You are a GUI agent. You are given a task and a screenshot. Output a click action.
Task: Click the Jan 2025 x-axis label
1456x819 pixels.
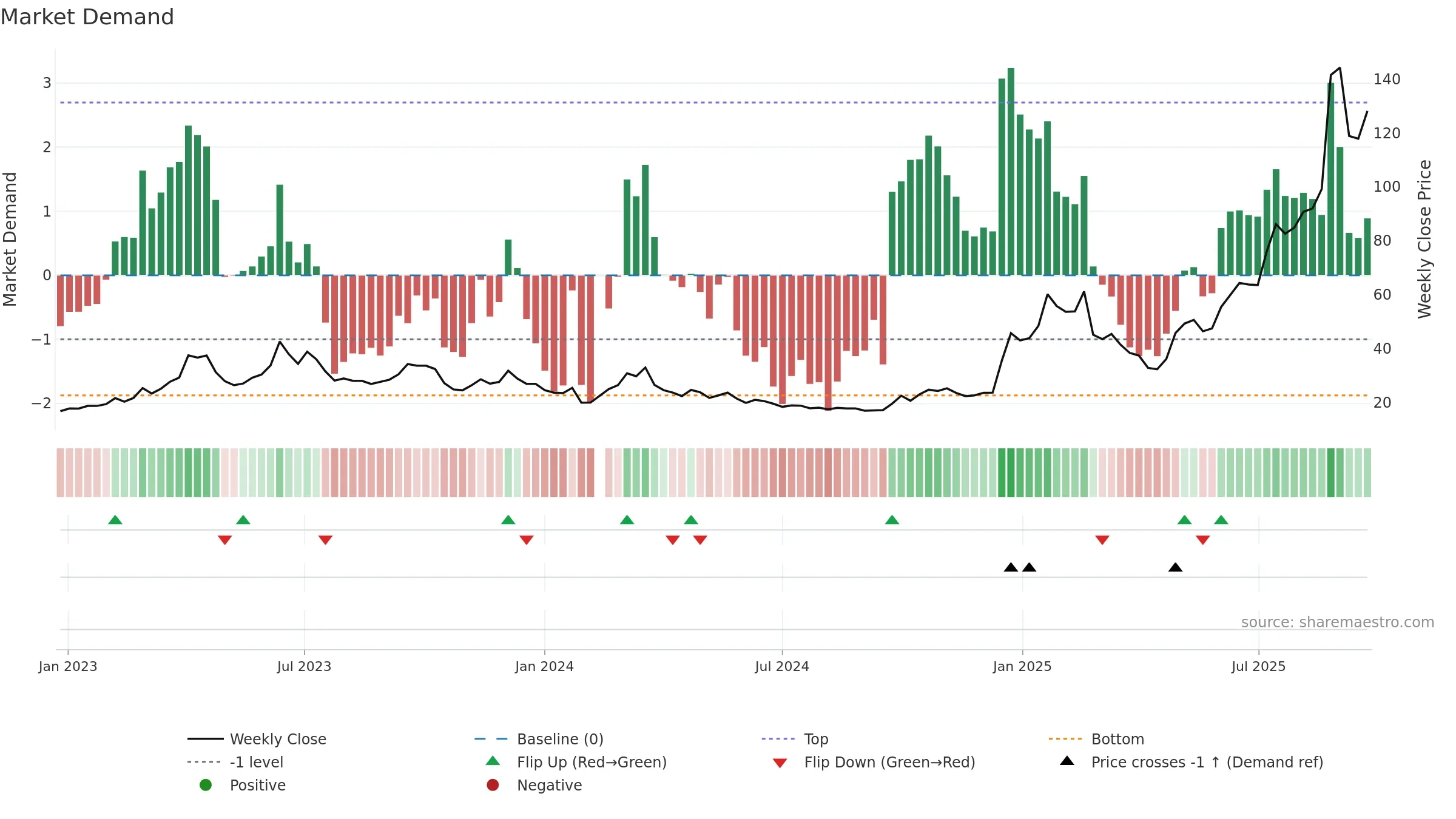point(1022,666)
